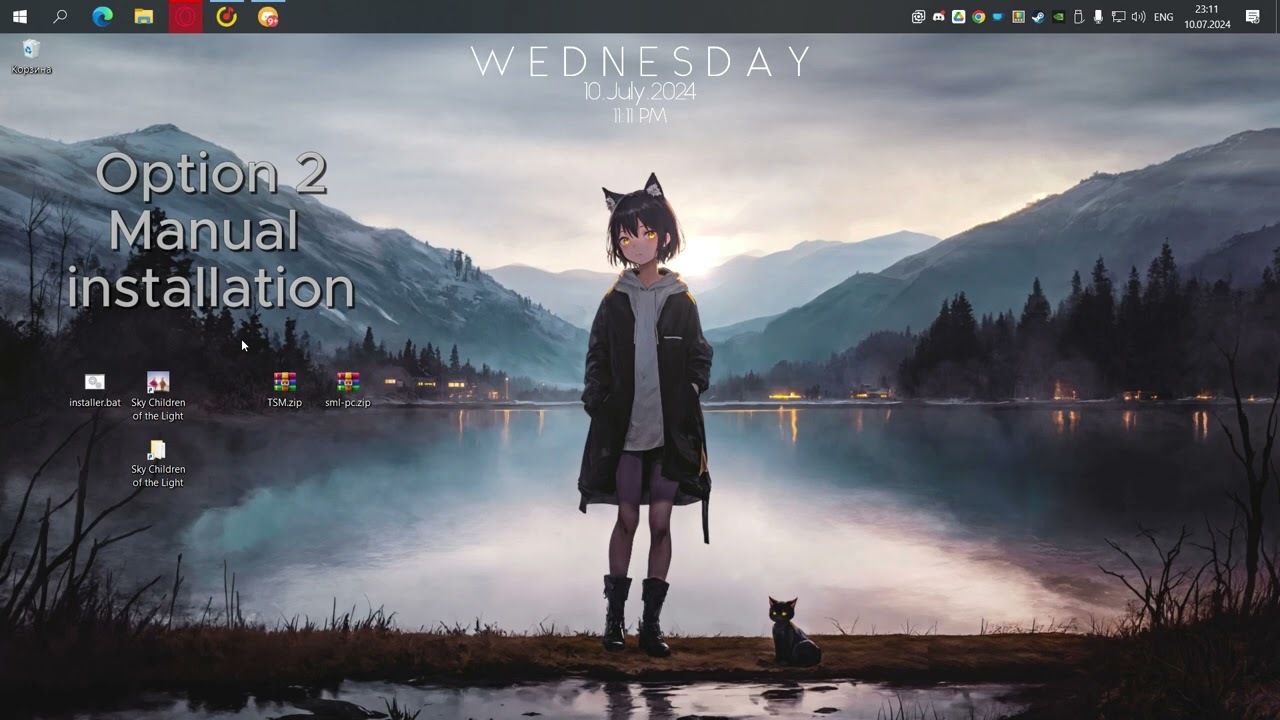
Task: Open the taskbar app with 9+ badge
Action: [268, 17]
